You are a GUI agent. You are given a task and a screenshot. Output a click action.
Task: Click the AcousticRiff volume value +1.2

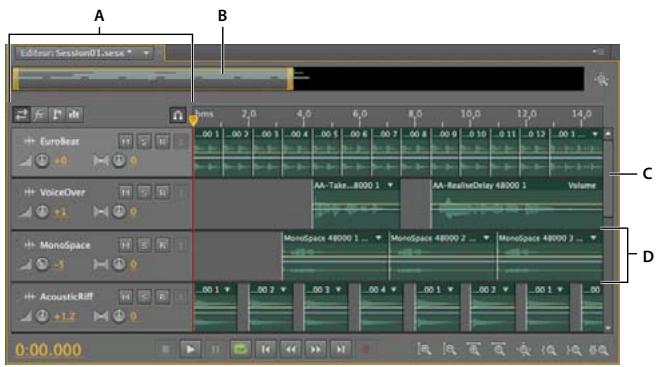(x=64, y=316)
